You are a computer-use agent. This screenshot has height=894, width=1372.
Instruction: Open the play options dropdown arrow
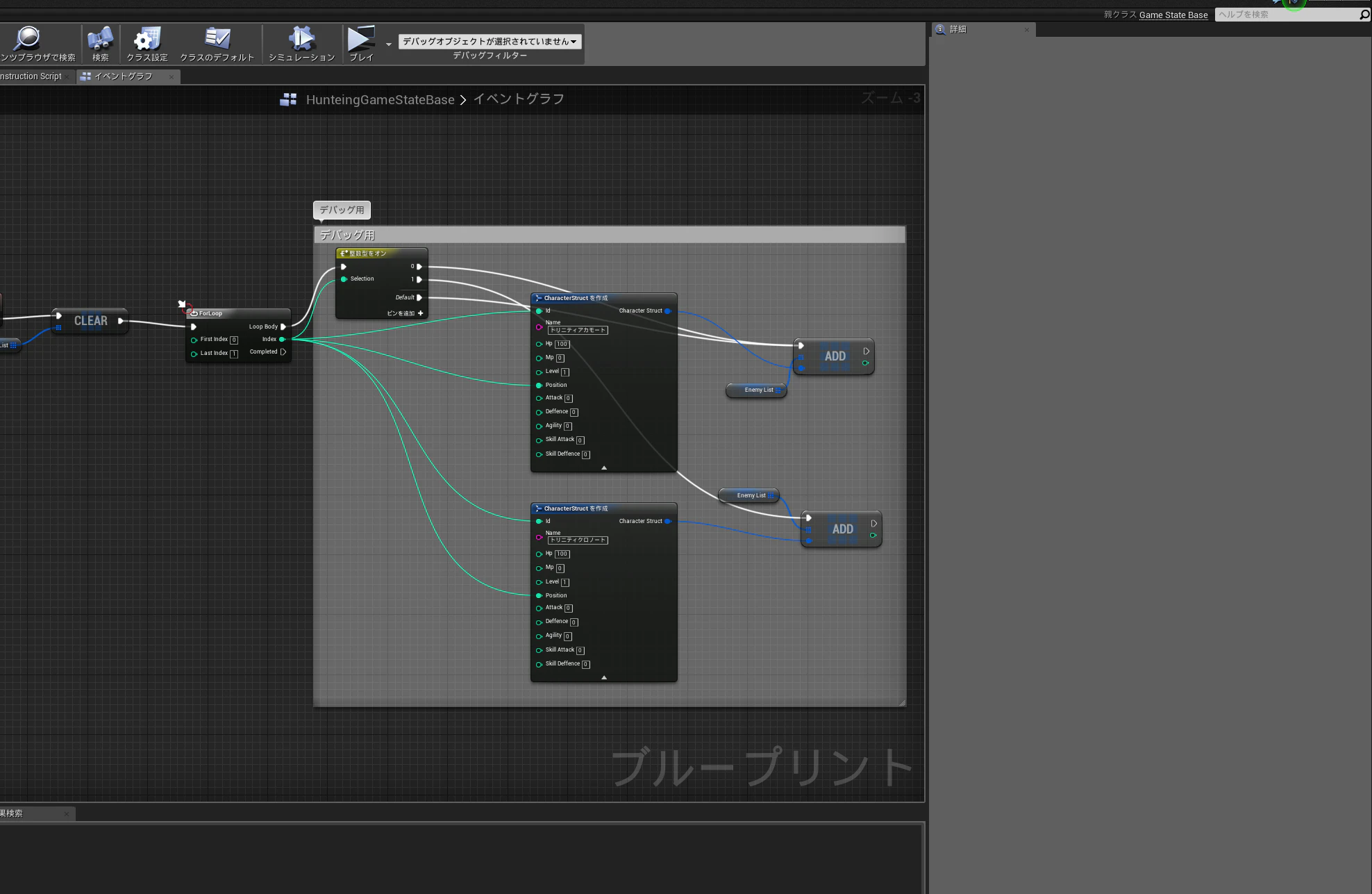[x=389, y=44]
